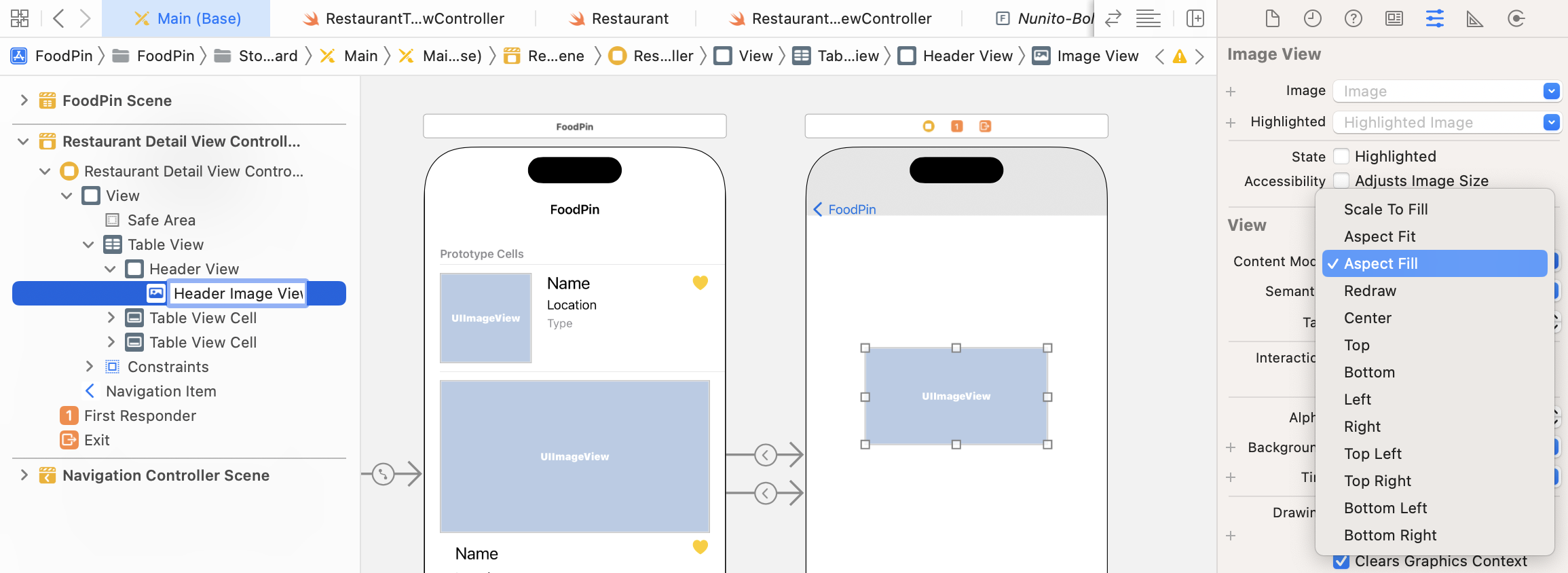The height and width of the screenshot is (573, 1568).
Task: Collapse the View node
Action: [67, 196]
